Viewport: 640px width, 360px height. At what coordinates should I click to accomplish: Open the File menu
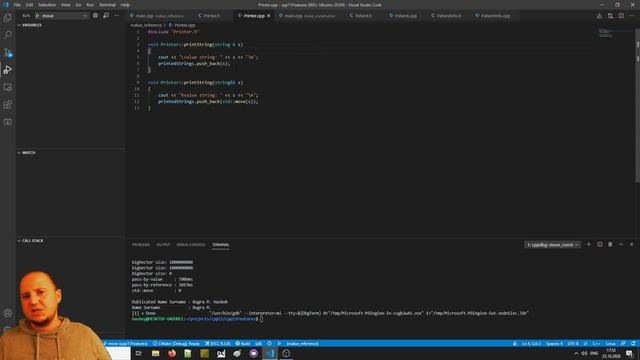point(17,5)
